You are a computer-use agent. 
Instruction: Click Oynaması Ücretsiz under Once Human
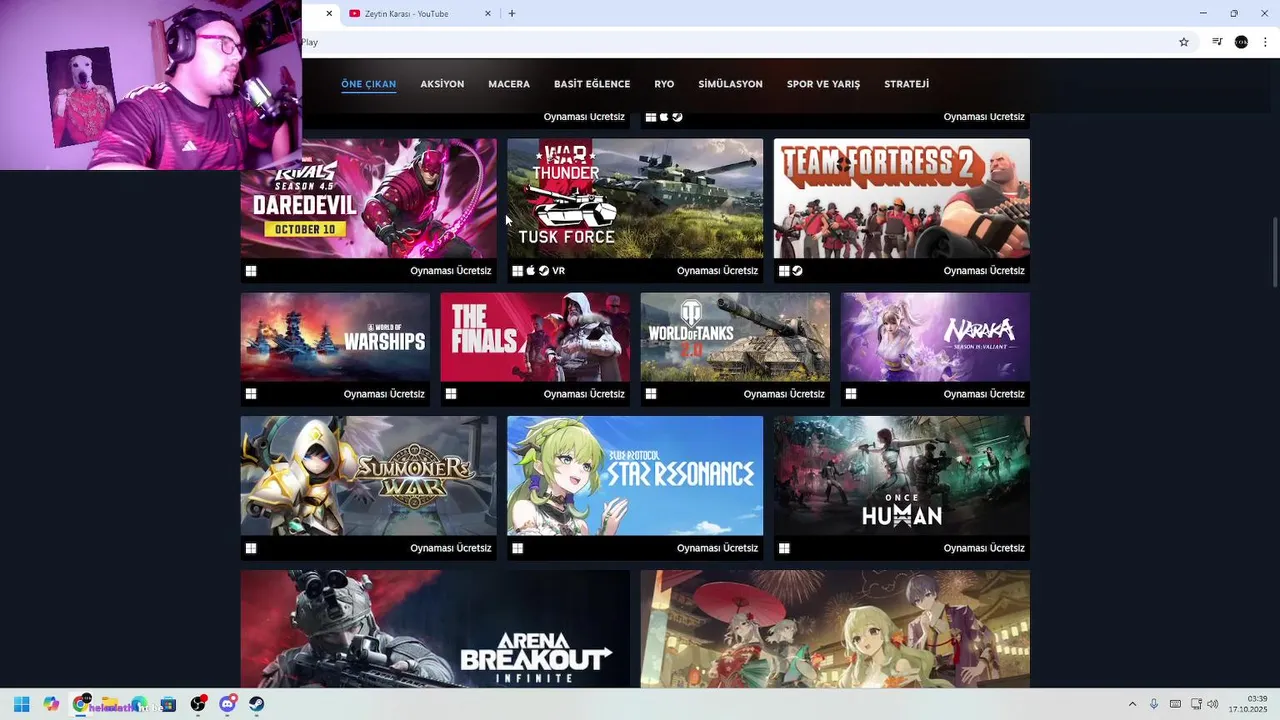pyautogui.click(x=984, y=548)
